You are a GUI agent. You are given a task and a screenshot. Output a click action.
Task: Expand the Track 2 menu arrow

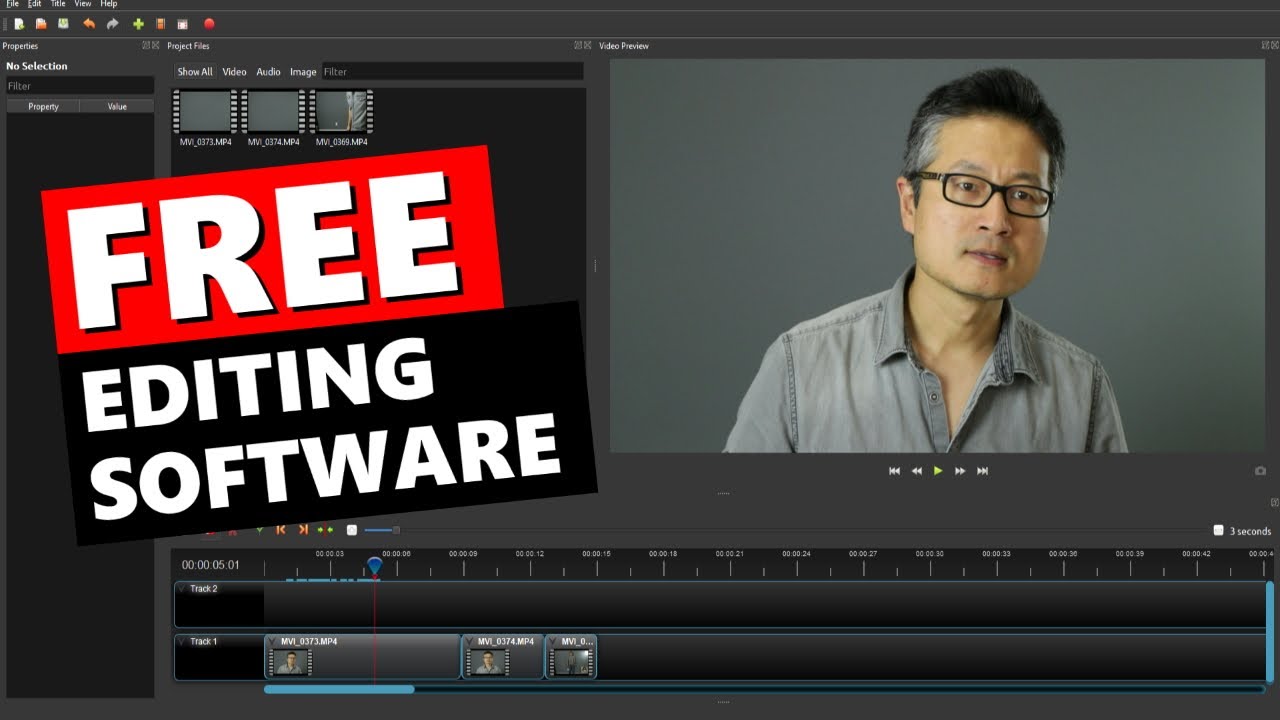[x=183, y=589]
